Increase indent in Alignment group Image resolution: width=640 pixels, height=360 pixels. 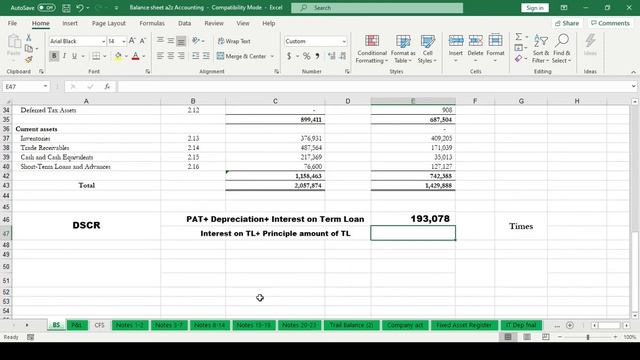206,56
